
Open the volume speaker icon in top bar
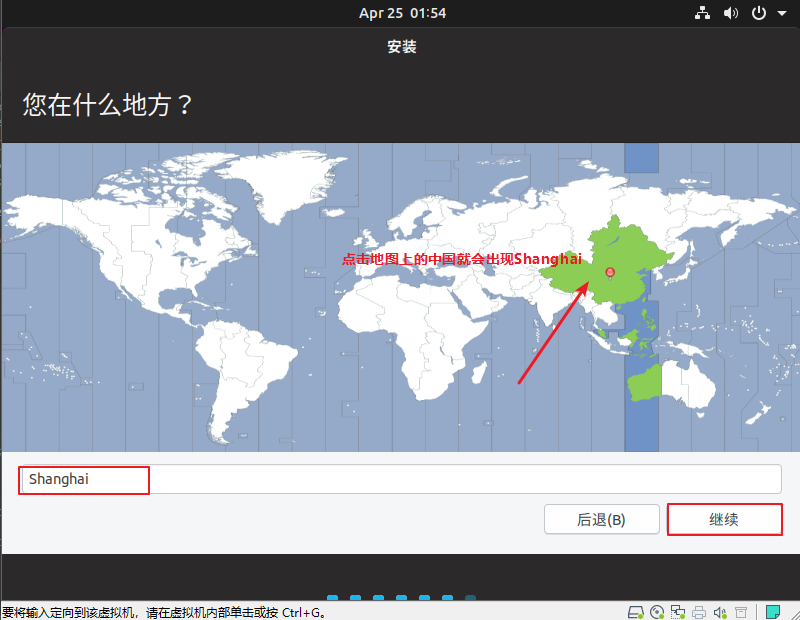[x=731, y=13]
